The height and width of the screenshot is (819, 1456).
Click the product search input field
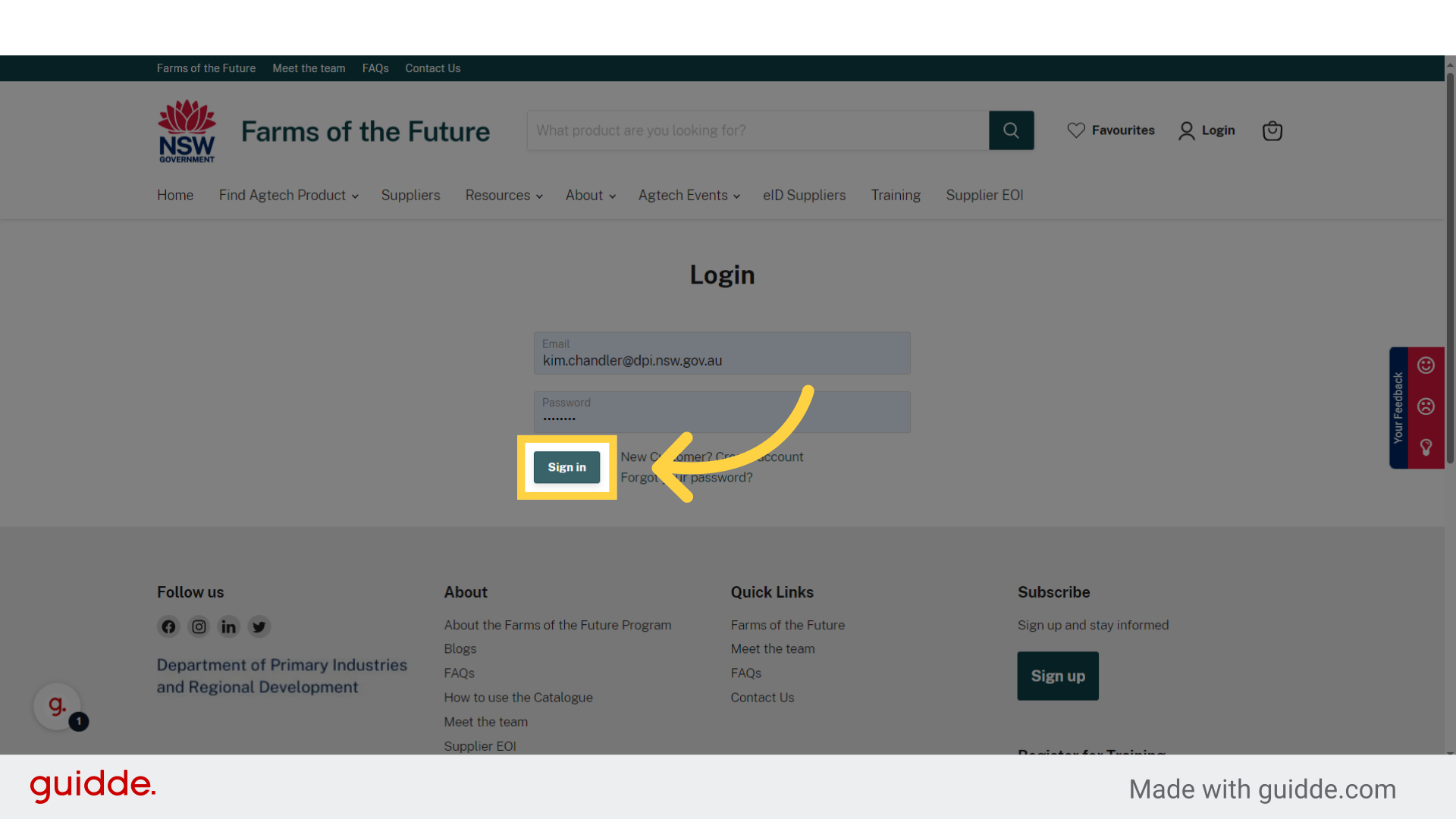pyautogui.click(x=758, y=130)
